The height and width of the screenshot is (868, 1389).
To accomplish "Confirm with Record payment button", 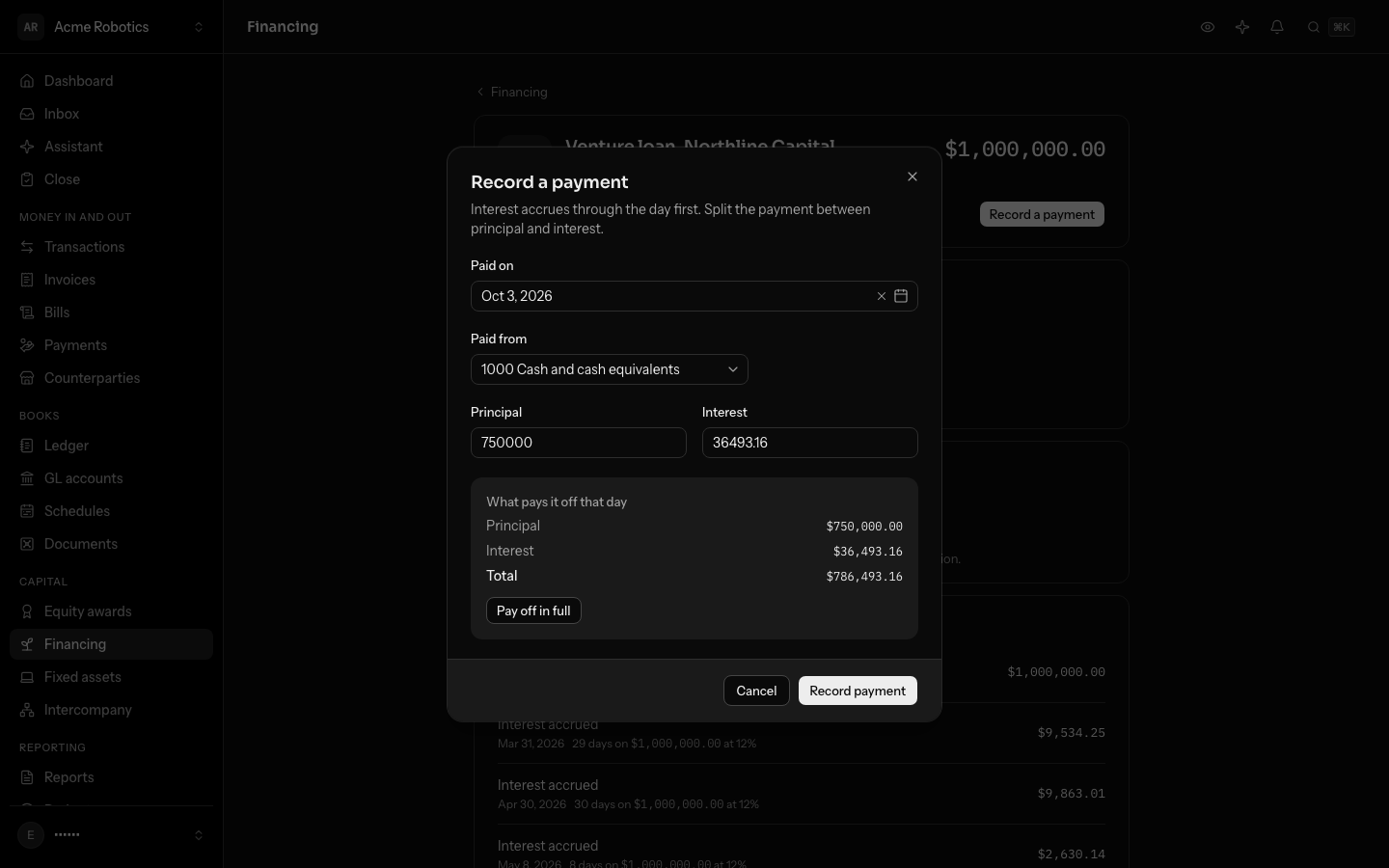I will coord(858,691).
